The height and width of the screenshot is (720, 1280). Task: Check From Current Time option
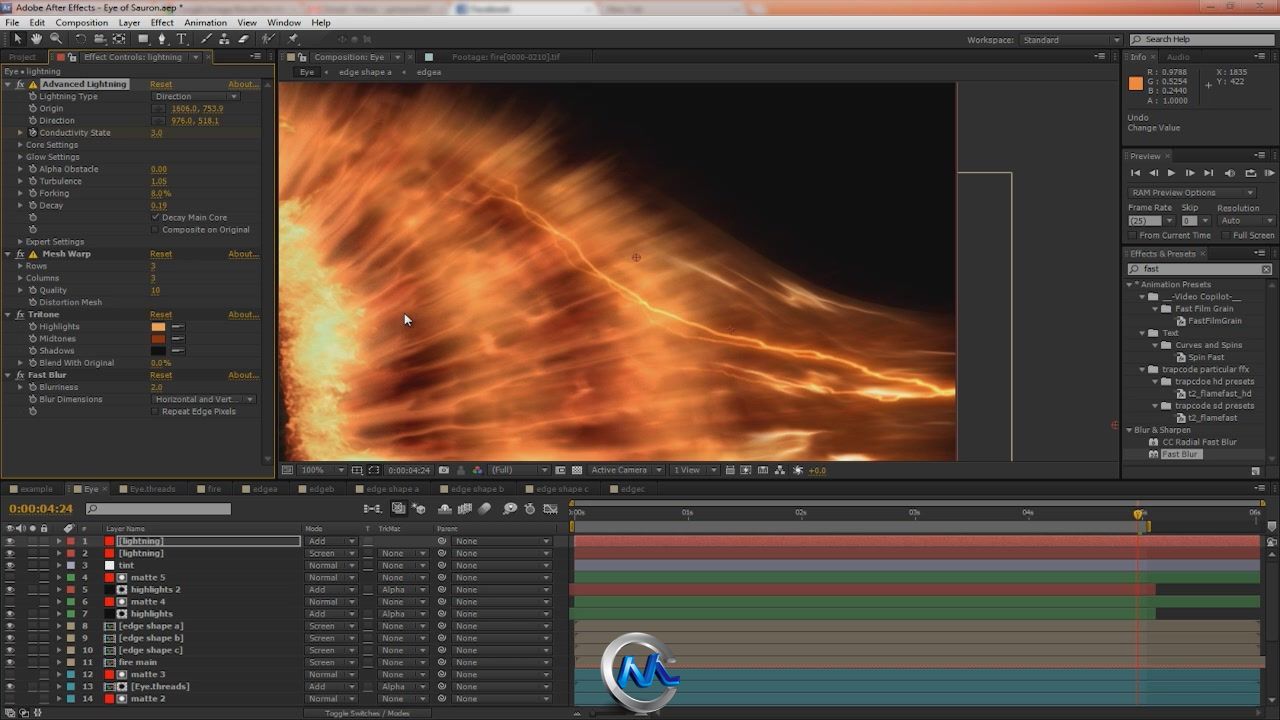pos(1132,235)
